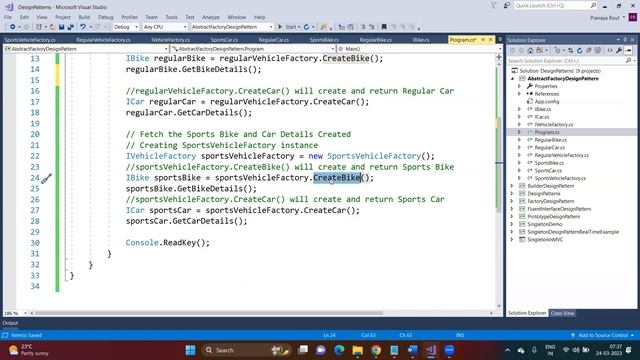Open File Explorer from the taskbar
640x360 pixels.
(x=358, y=350)
